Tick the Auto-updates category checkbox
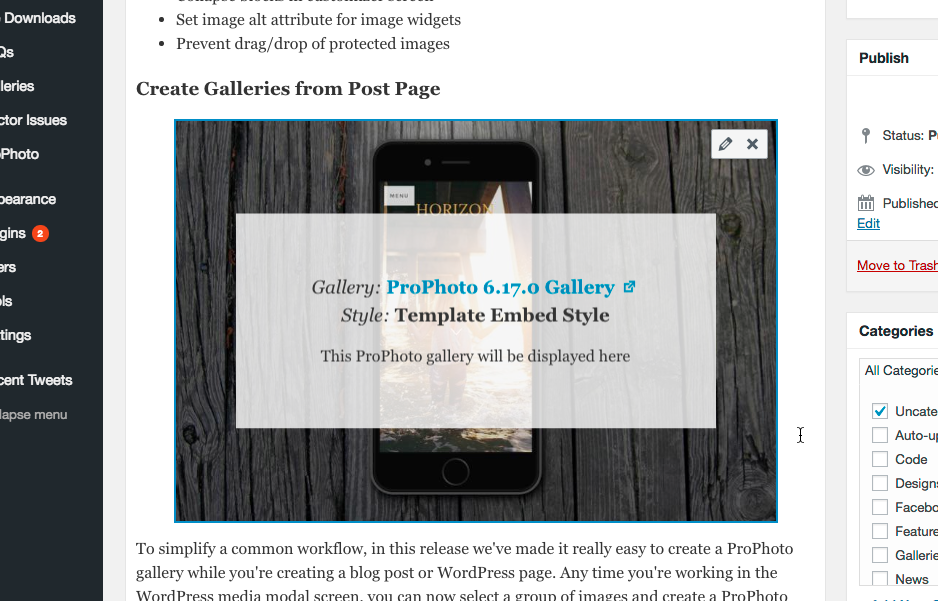 click(879, 435)
